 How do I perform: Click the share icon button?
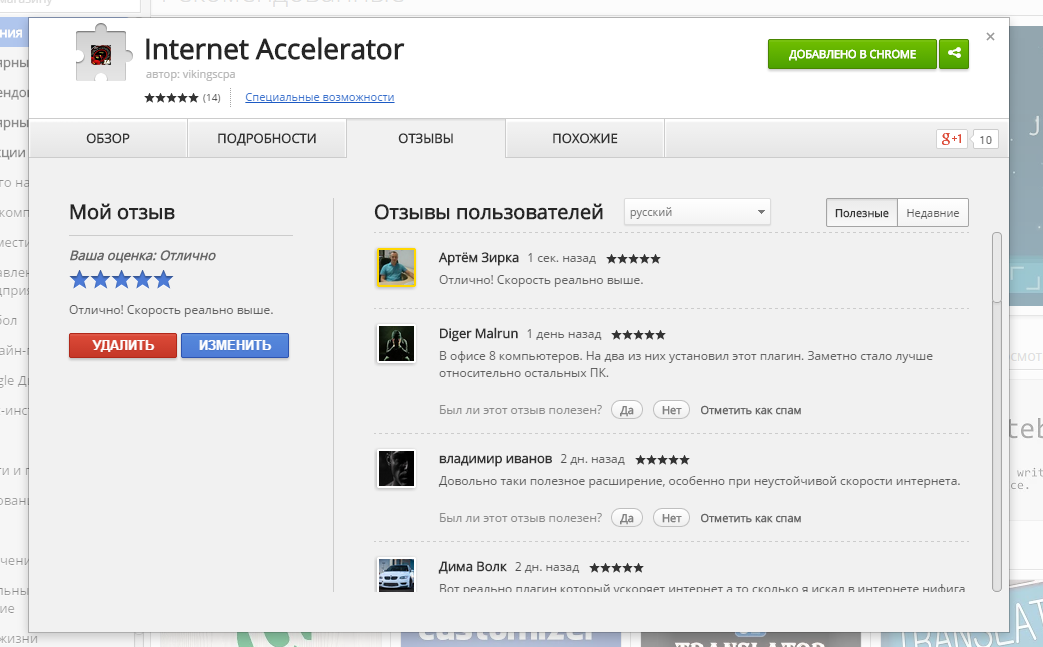pos(954,54)
